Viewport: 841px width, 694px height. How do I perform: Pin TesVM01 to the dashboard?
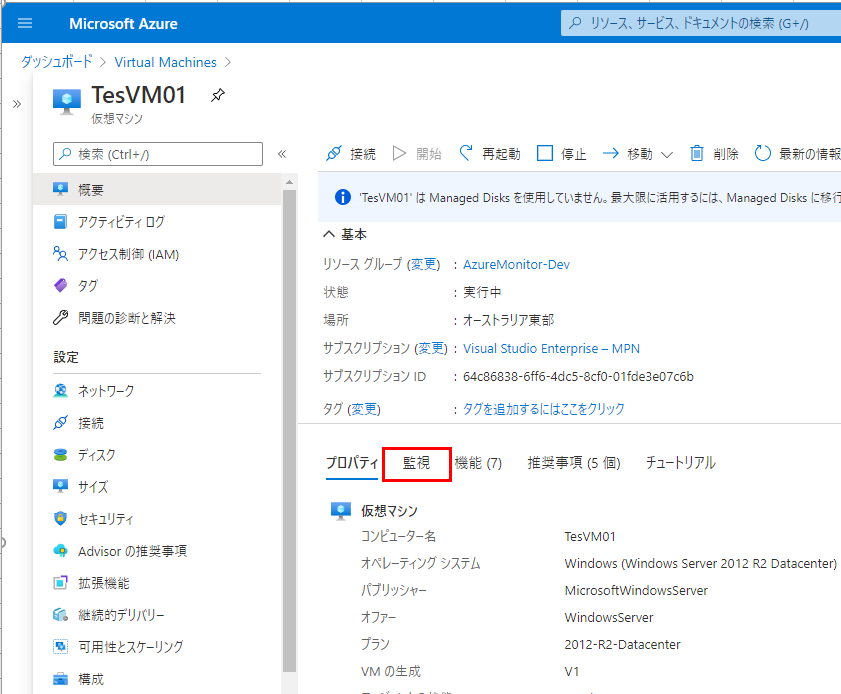(218, 95)
